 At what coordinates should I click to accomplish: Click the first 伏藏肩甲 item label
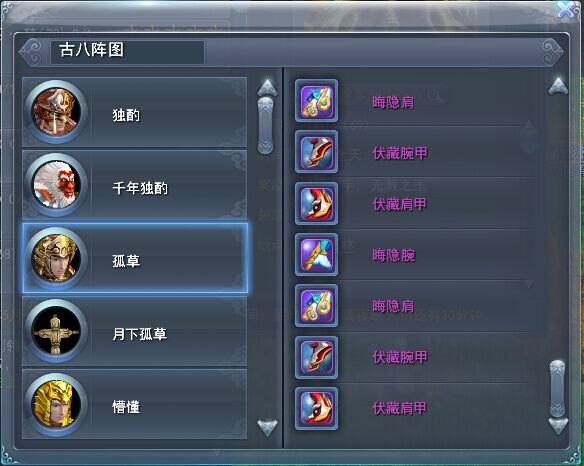click(400, 204)
